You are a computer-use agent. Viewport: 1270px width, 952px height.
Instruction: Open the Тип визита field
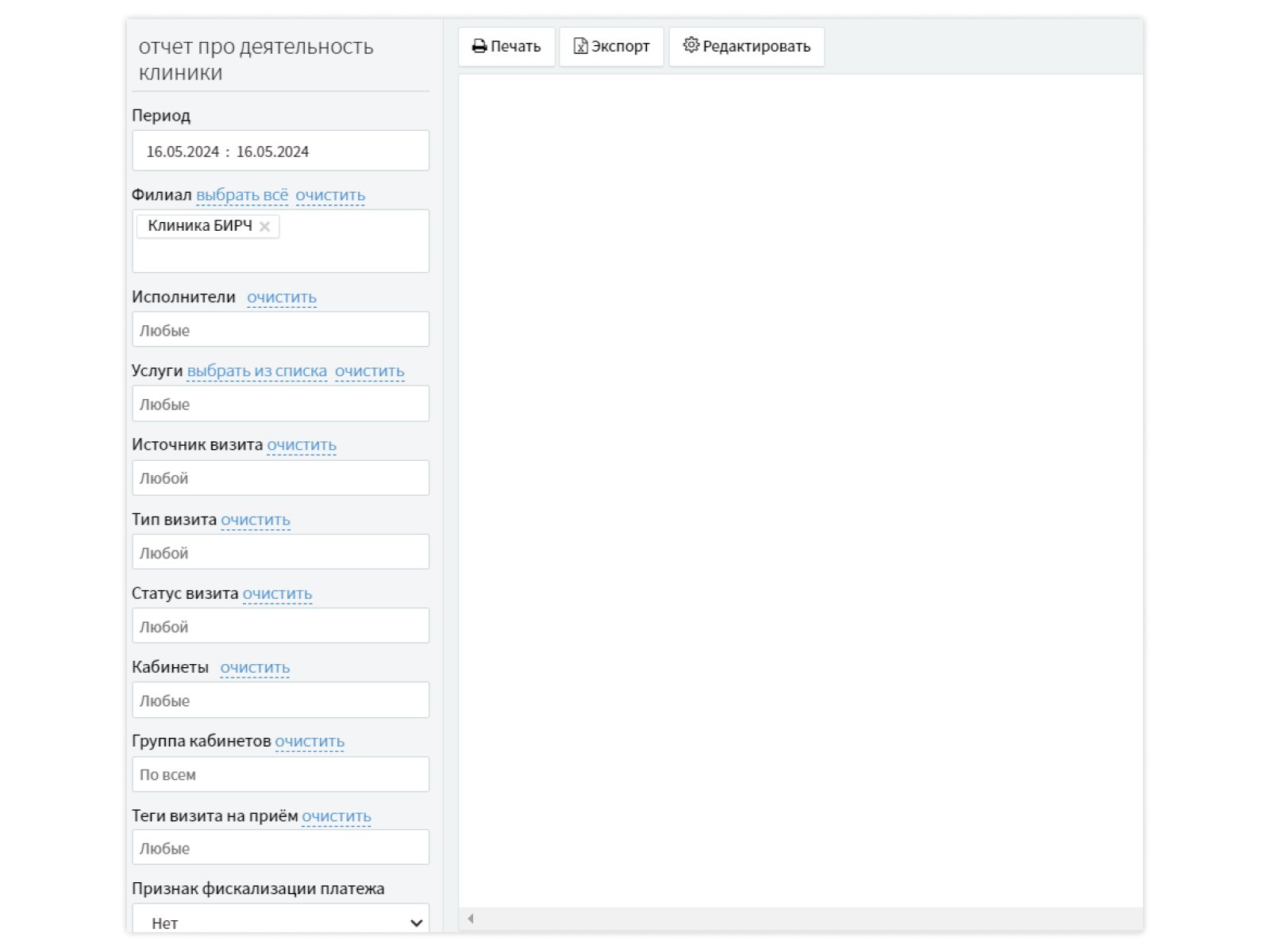280,553
